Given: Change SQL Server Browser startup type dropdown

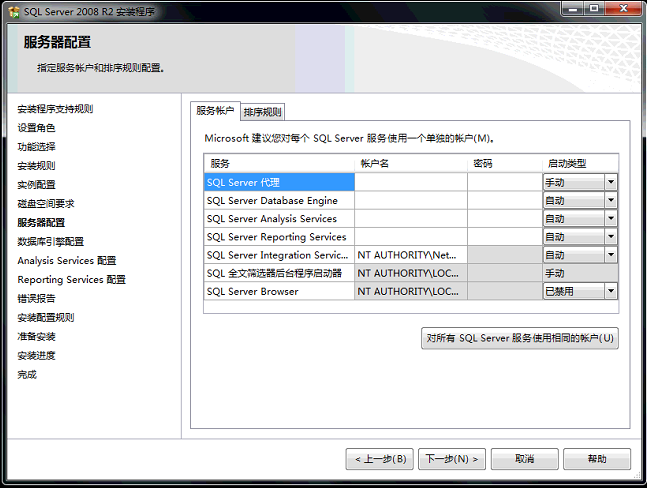Looking at the screenshot, I should tap(610, 291).
